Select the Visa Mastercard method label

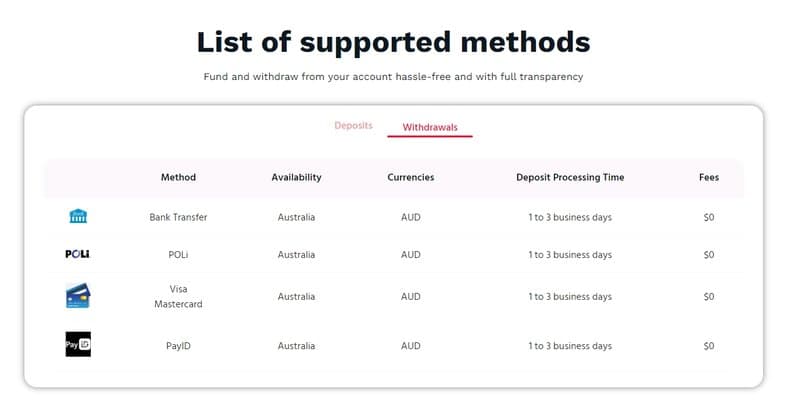179,296
